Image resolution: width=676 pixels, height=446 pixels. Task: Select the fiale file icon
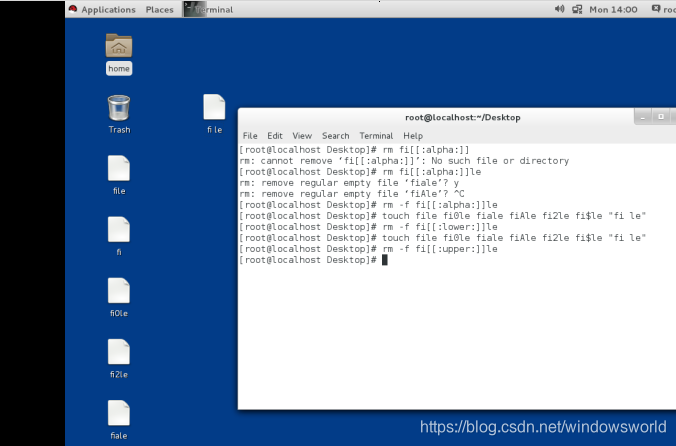point(119,420)
